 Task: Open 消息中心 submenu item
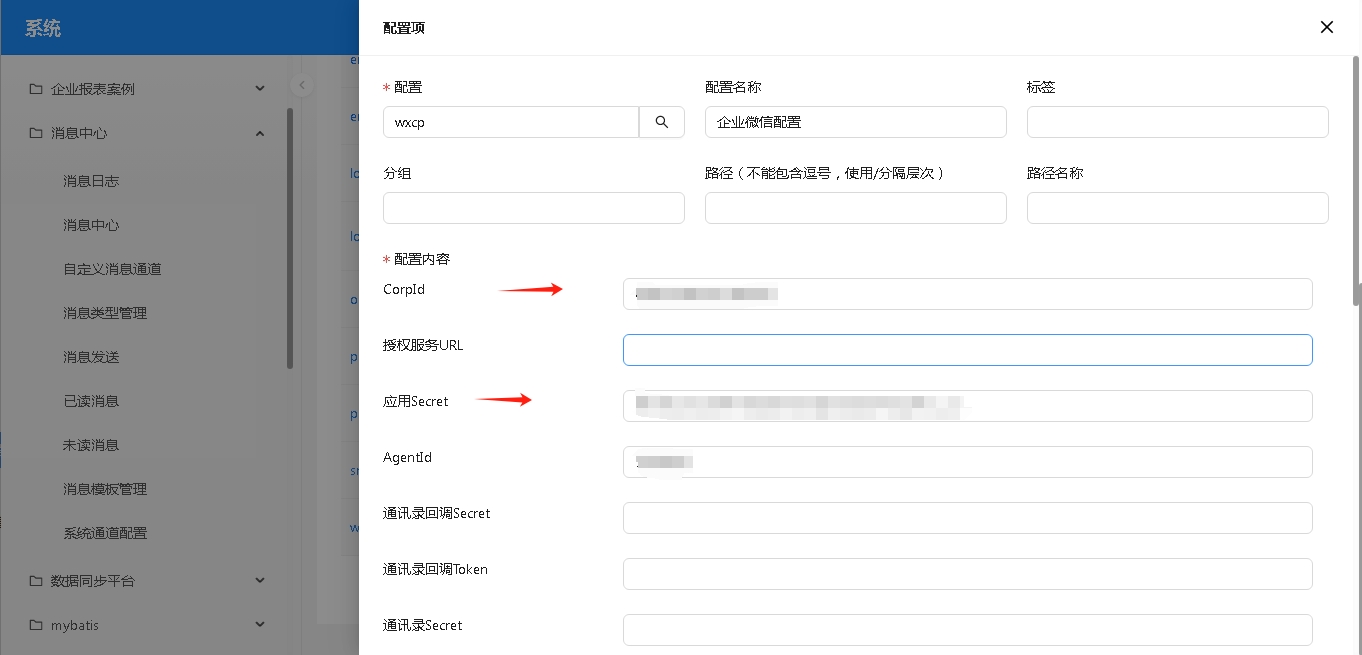coord(91,225)
